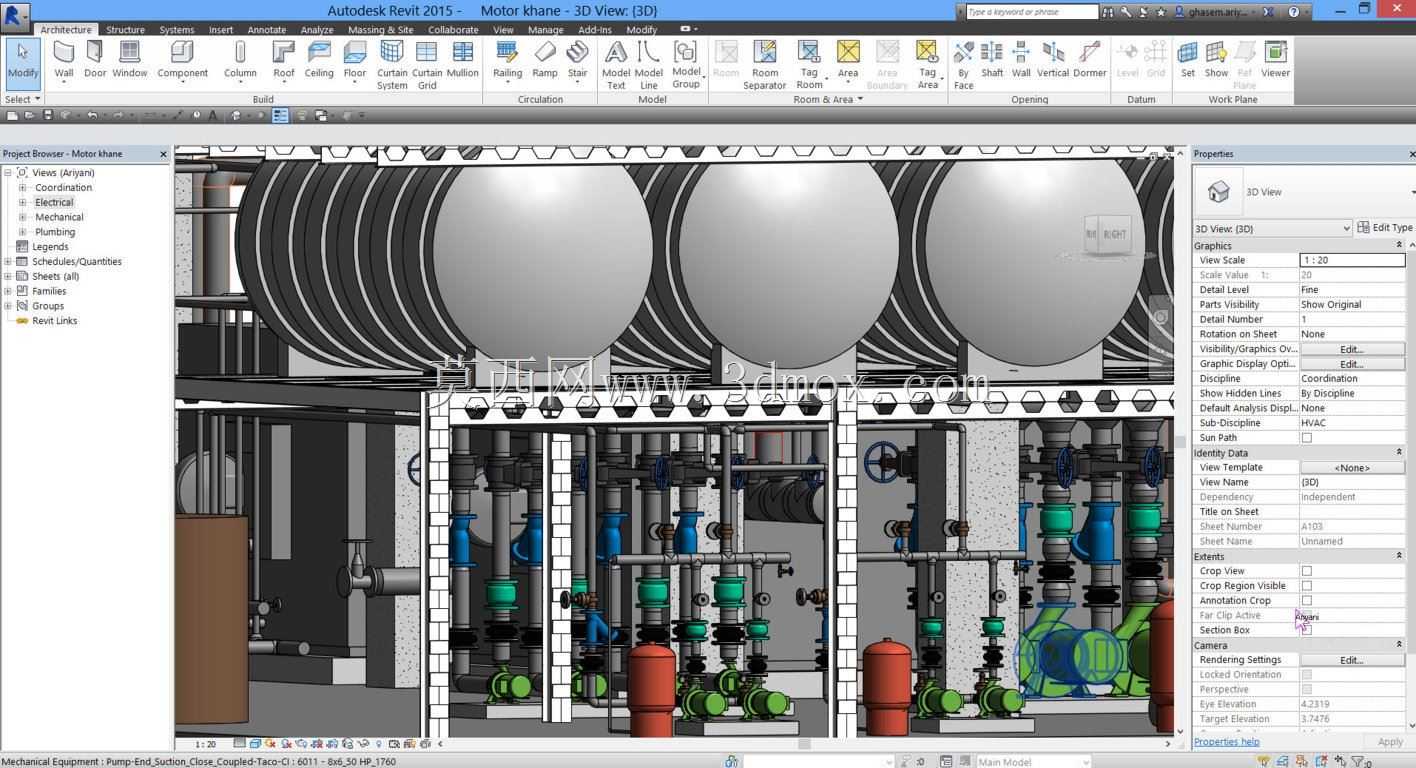Select the Model Line tool
Viewport: 1416px width, 768px height.
click(x=649, y=65)
